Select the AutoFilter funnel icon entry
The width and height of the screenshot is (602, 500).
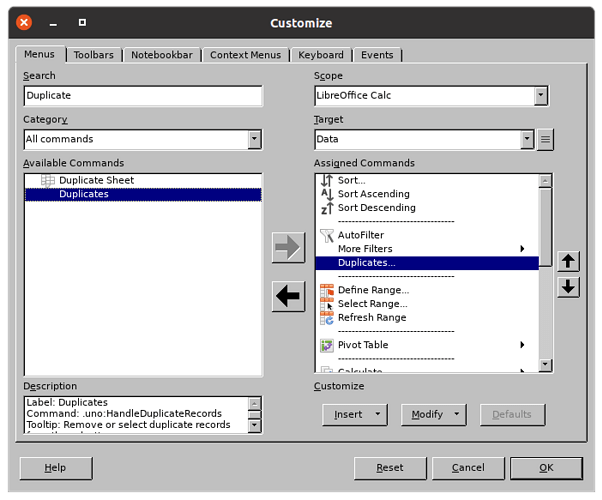tap(326, 235)
